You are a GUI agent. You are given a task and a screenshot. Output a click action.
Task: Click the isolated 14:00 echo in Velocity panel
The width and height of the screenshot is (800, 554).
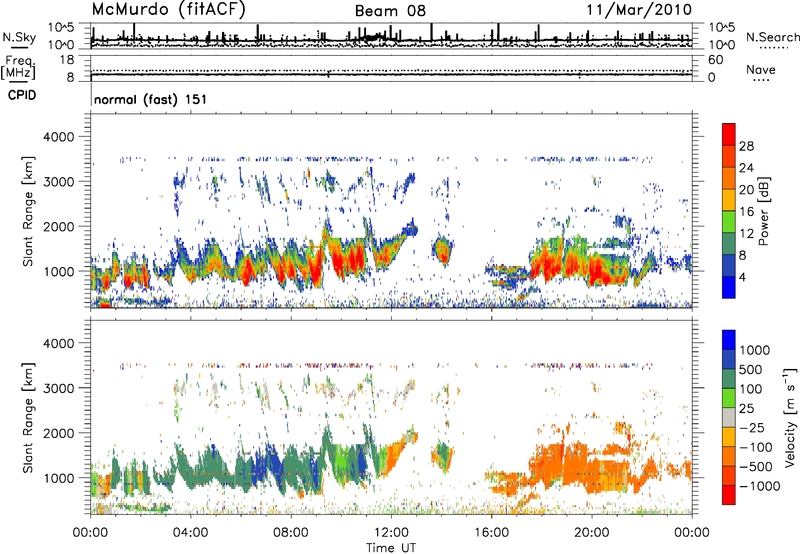(x=442, y=456)
